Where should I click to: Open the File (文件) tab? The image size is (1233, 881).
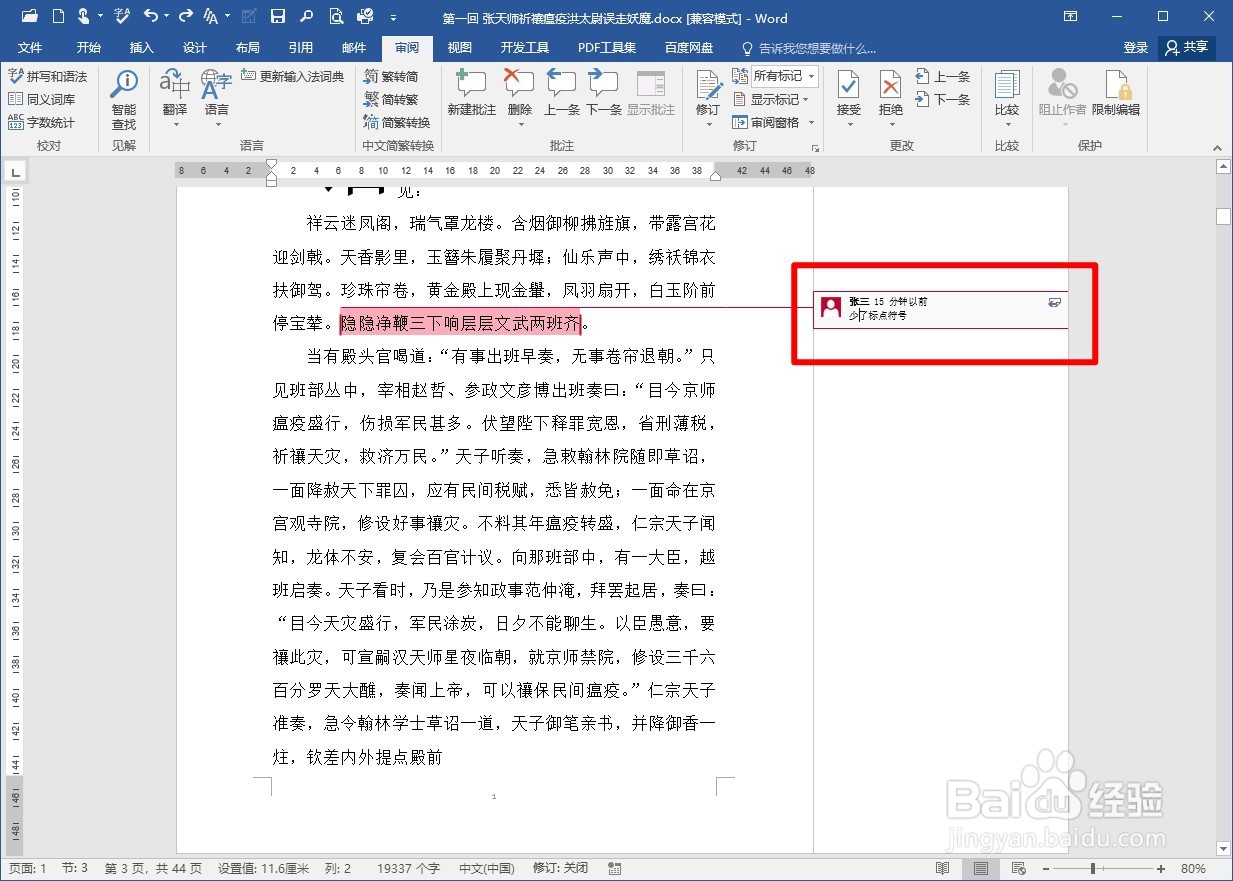(x=30, y=47)
